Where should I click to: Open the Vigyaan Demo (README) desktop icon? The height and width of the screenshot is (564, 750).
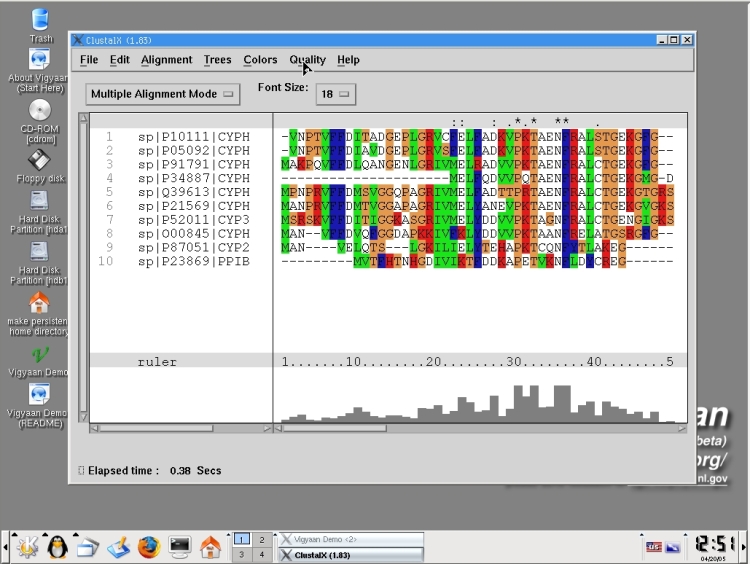click(39, 395)
